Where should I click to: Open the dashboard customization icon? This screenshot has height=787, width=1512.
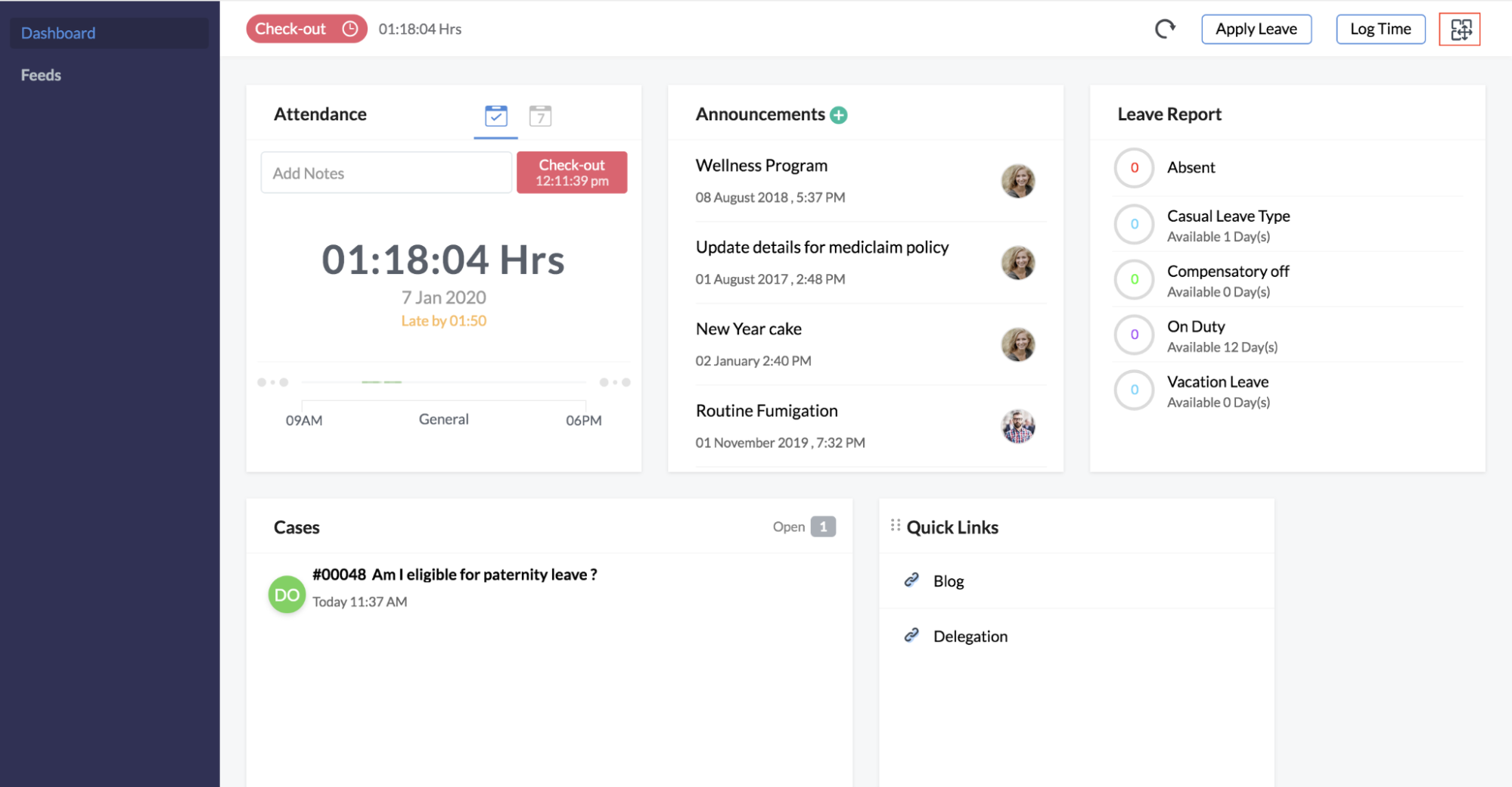[1459, 29]
